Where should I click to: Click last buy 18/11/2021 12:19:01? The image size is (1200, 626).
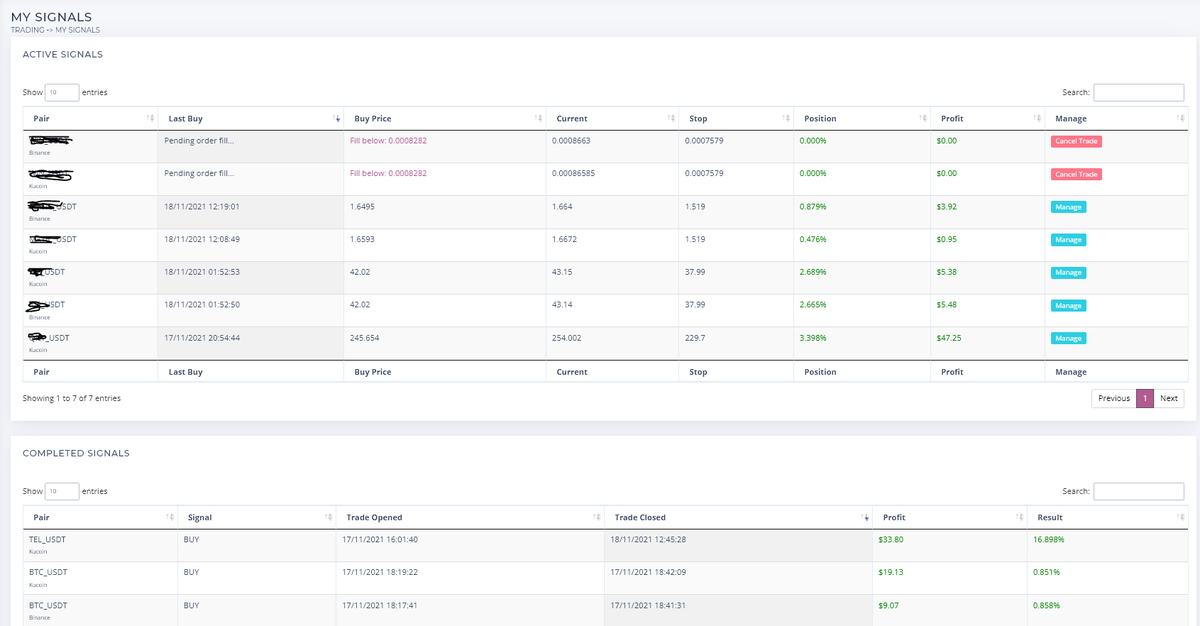pyautogui.click(x=202, y=207)
